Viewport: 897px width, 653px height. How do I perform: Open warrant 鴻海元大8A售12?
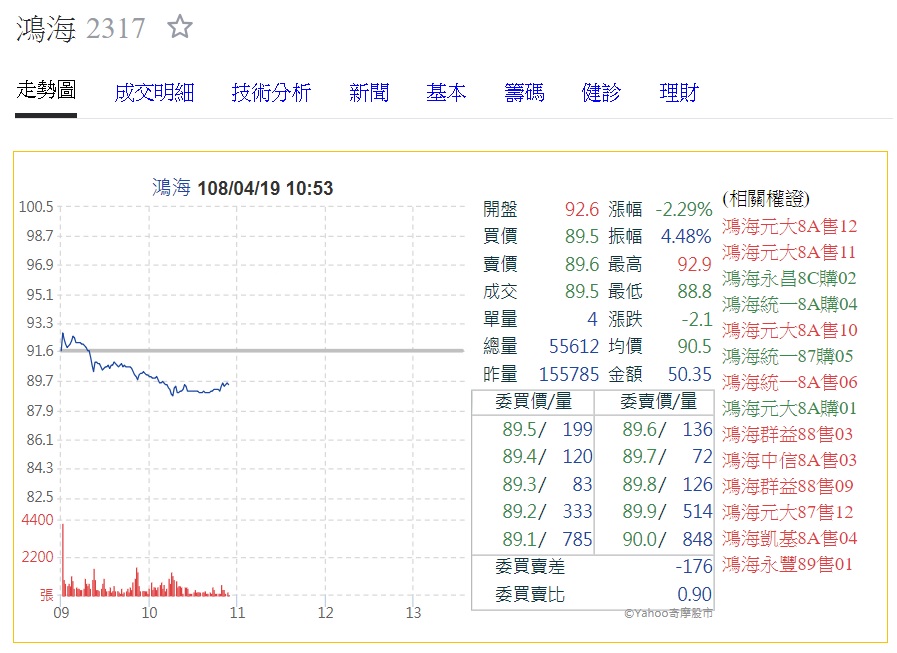[x=789, y=226]
